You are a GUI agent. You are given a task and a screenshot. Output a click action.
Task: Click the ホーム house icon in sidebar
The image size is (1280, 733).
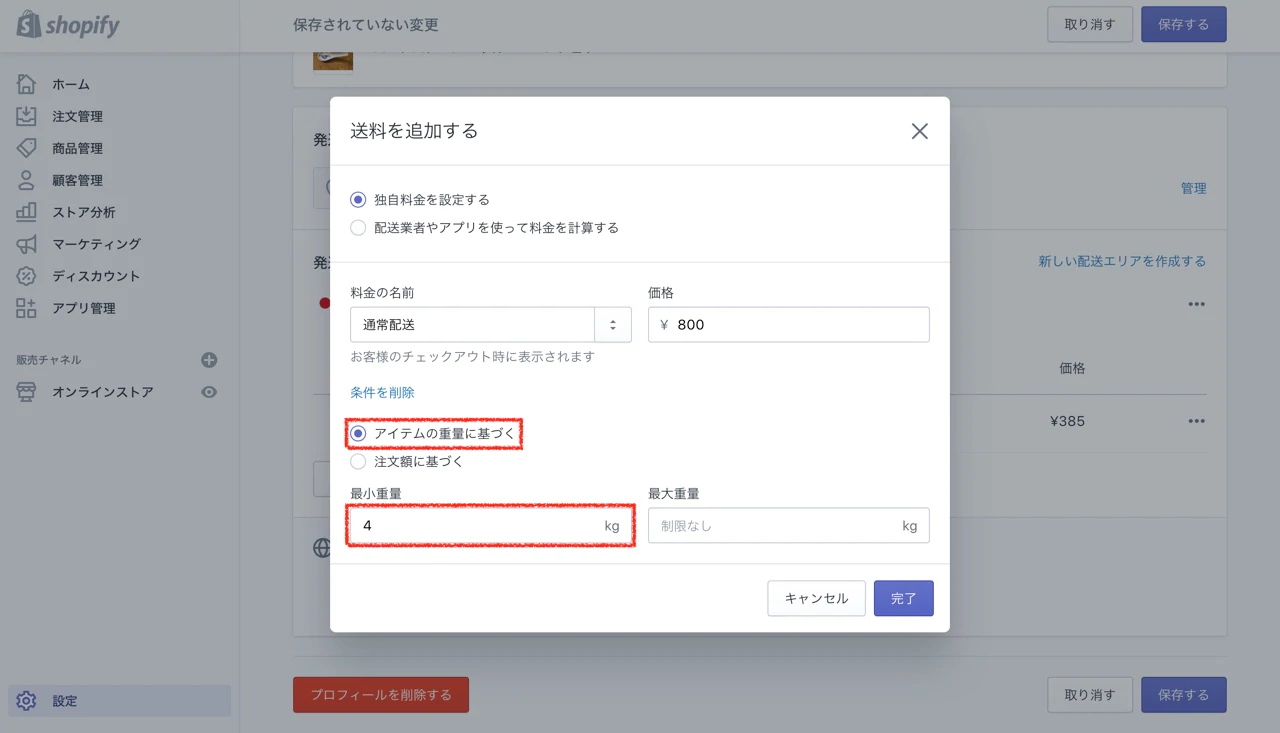(27, 84)
